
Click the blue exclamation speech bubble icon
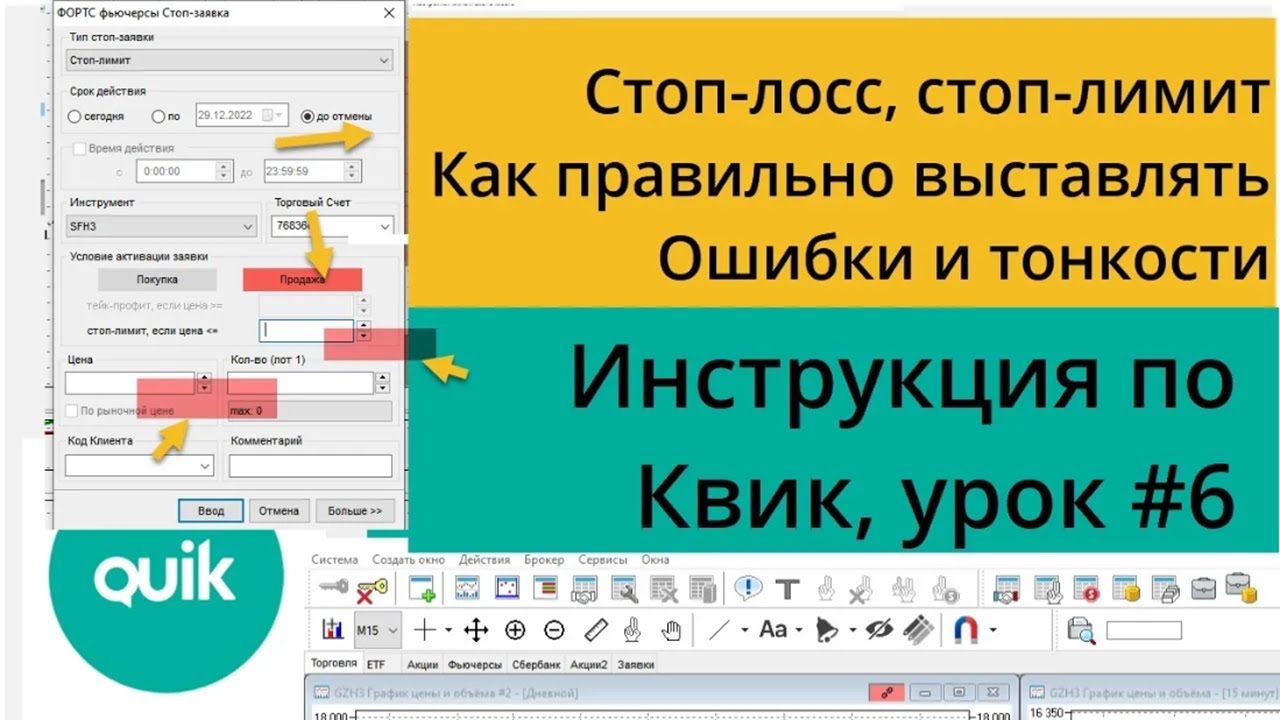click(748, 588)
